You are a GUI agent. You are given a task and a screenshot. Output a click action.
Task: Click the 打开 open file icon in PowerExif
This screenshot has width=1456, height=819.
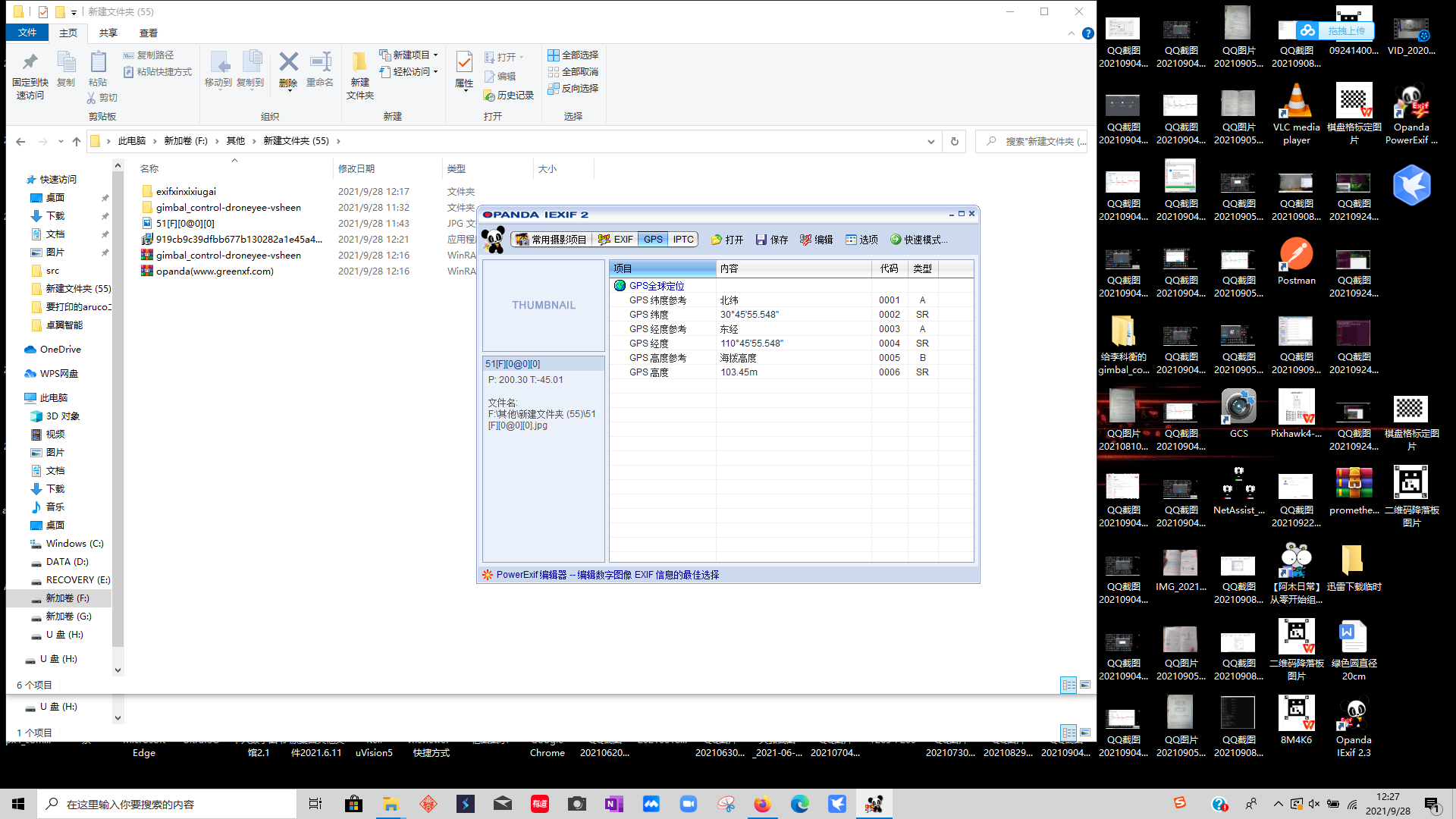[717, 240]
